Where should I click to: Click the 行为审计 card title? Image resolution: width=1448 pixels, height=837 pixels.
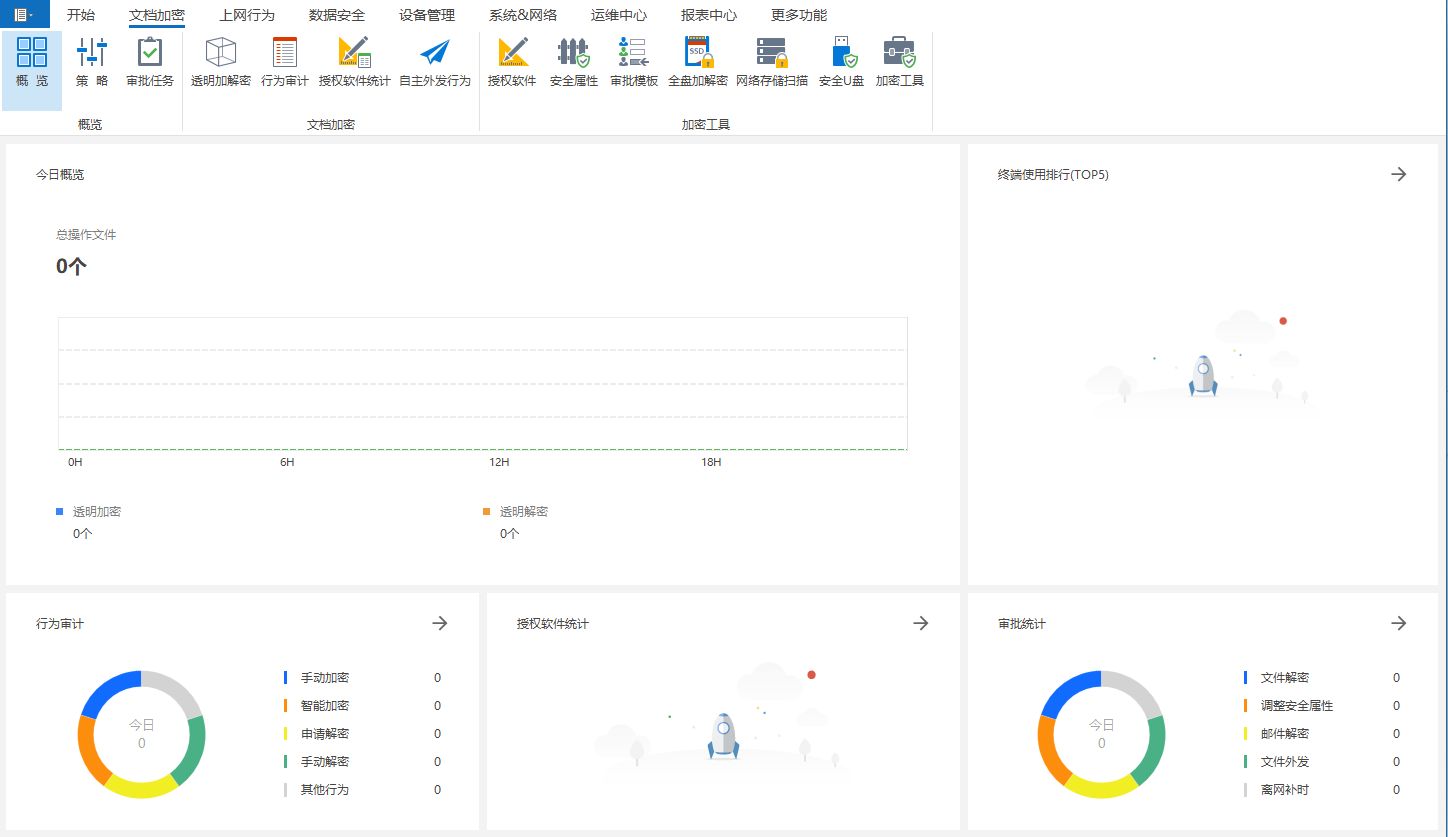point(60,624)
